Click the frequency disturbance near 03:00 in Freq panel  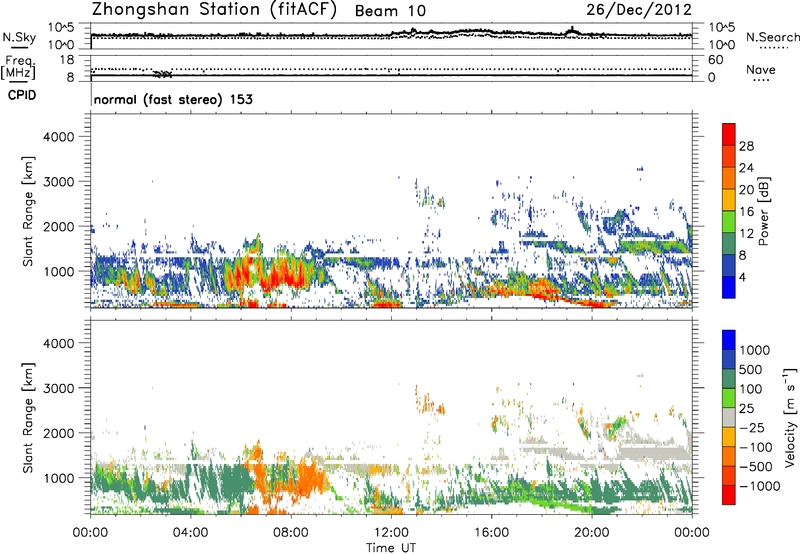(163, 74)
